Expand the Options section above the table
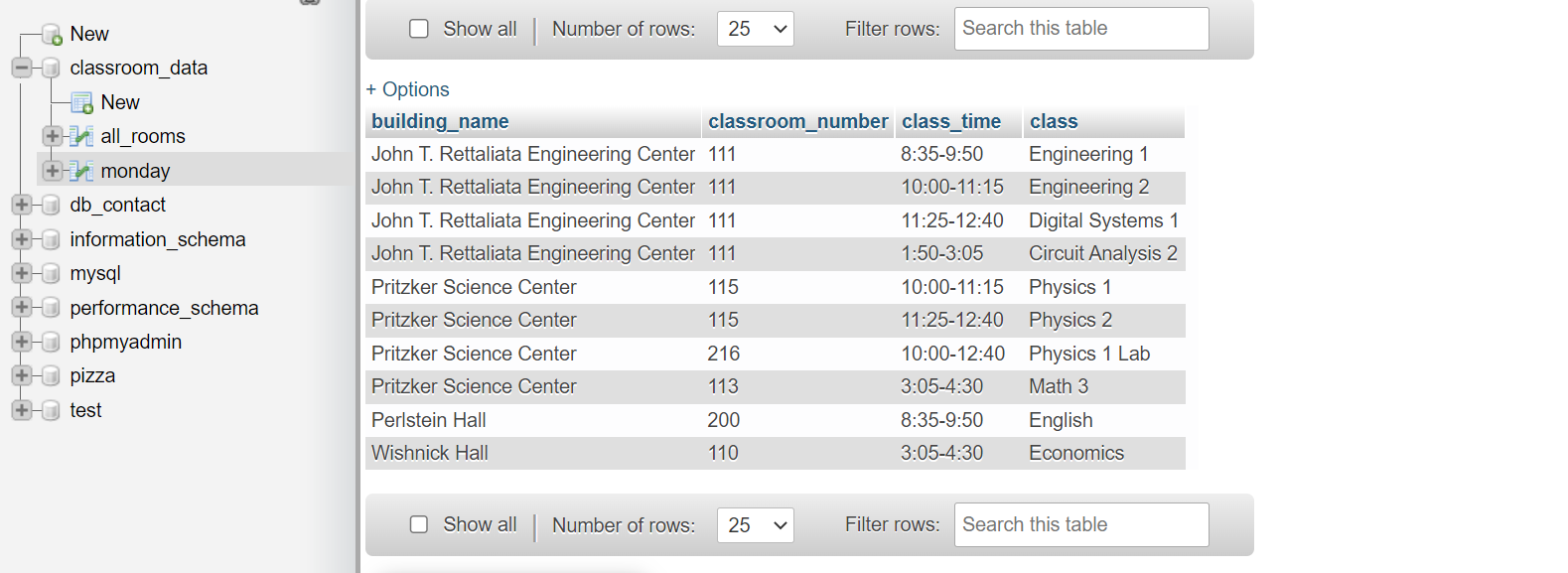 pos(408,89)
